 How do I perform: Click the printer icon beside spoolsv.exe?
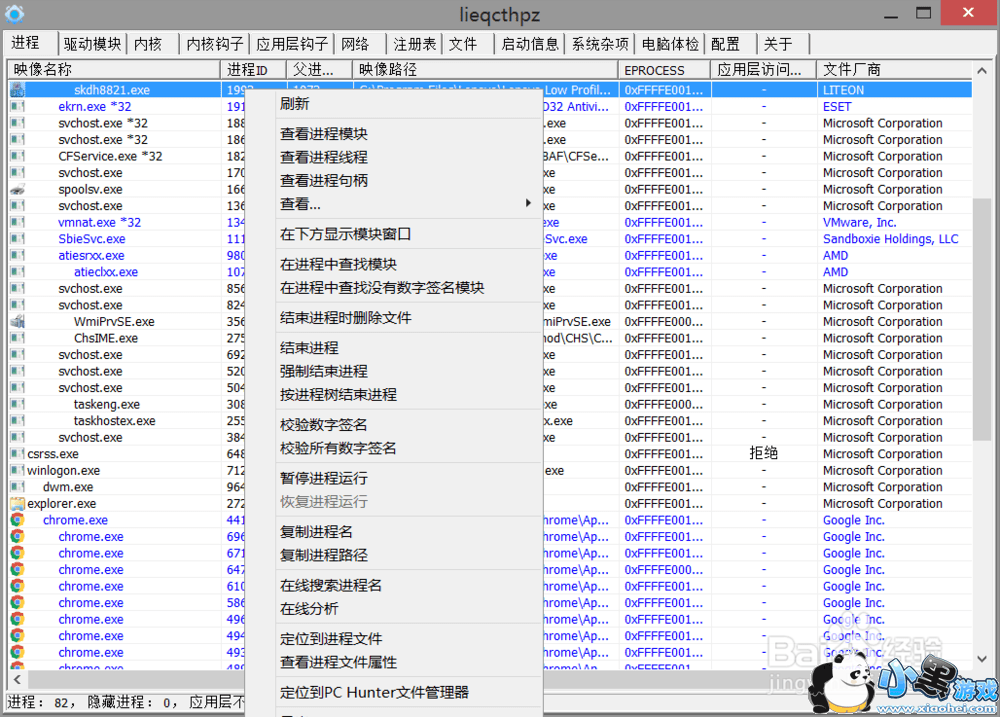17,189
